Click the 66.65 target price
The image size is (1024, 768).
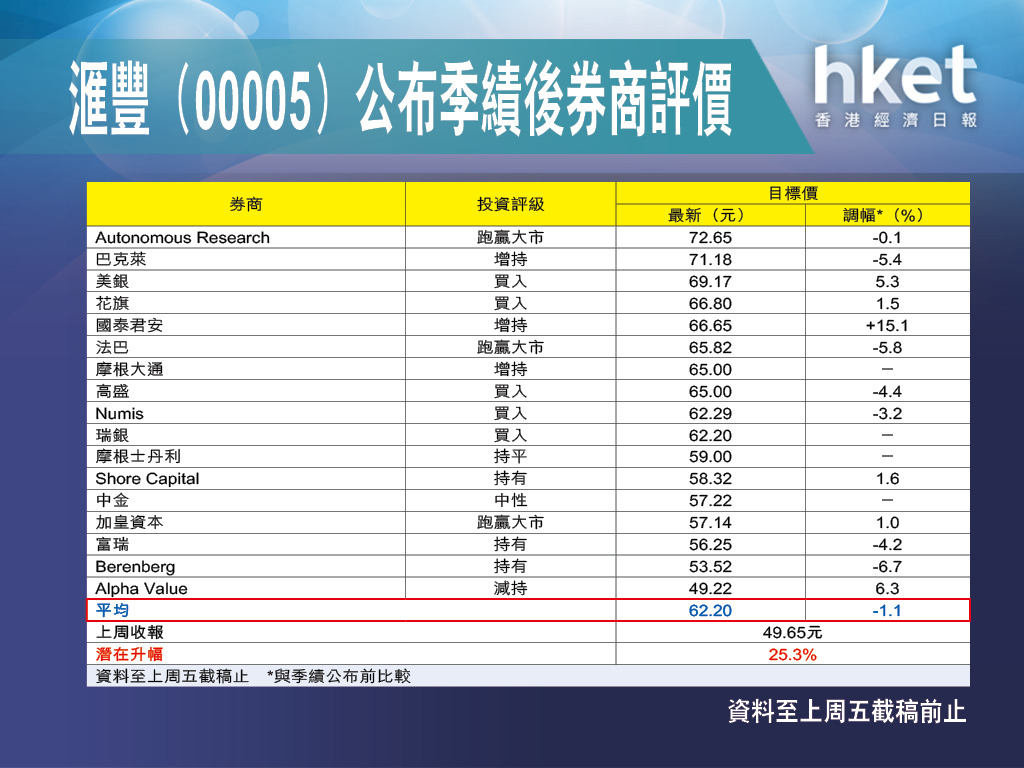click(x=710, y=325)
